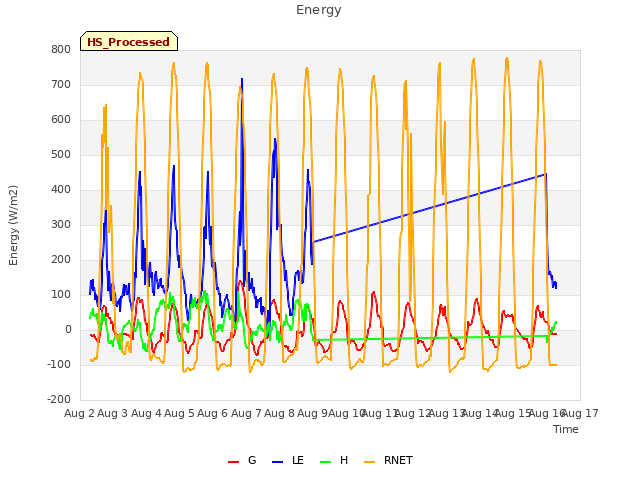Click the Aug 5 x-axis label
This screenshot has width=640, height=480.
pos(179,413)
